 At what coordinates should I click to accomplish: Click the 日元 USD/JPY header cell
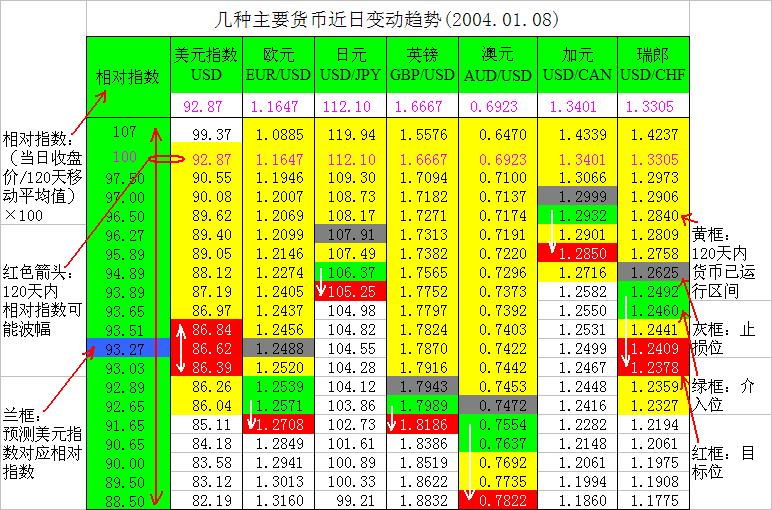(351, 64)
